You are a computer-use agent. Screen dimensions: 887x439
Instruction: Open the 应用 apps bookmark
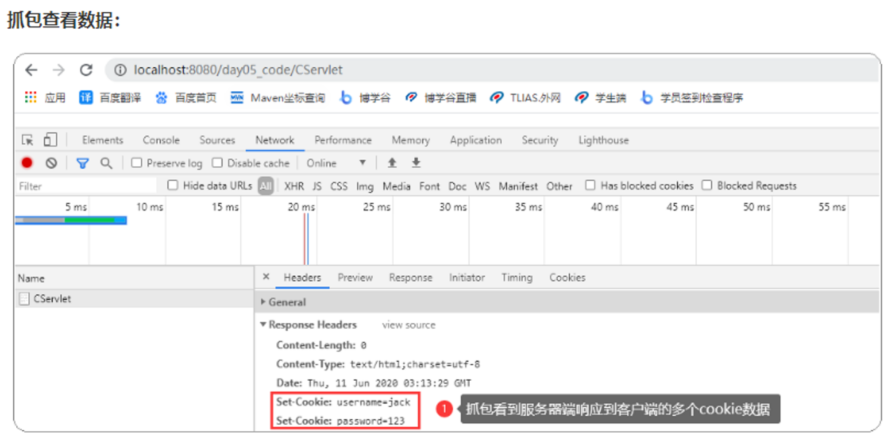45,98
